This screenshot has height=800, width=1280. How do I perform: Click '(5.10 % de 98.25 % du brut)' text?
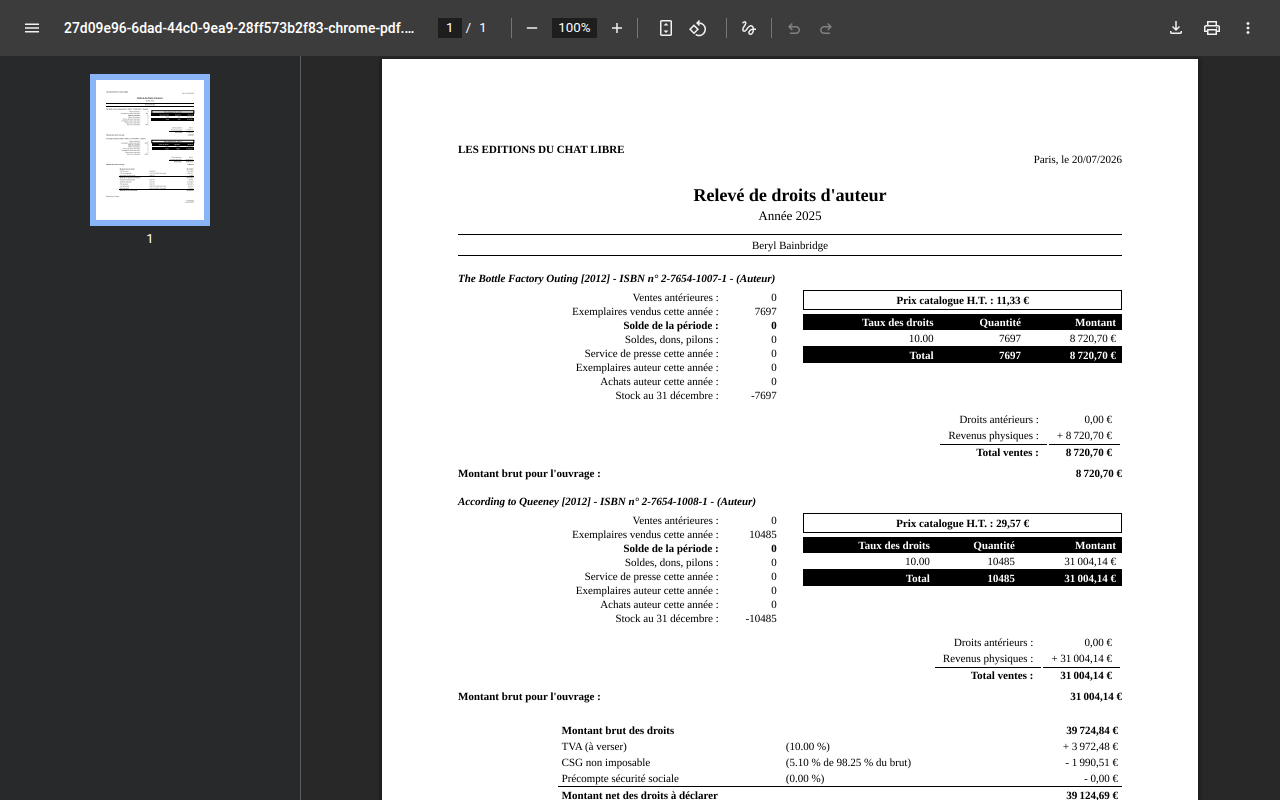tap(848, 762)
